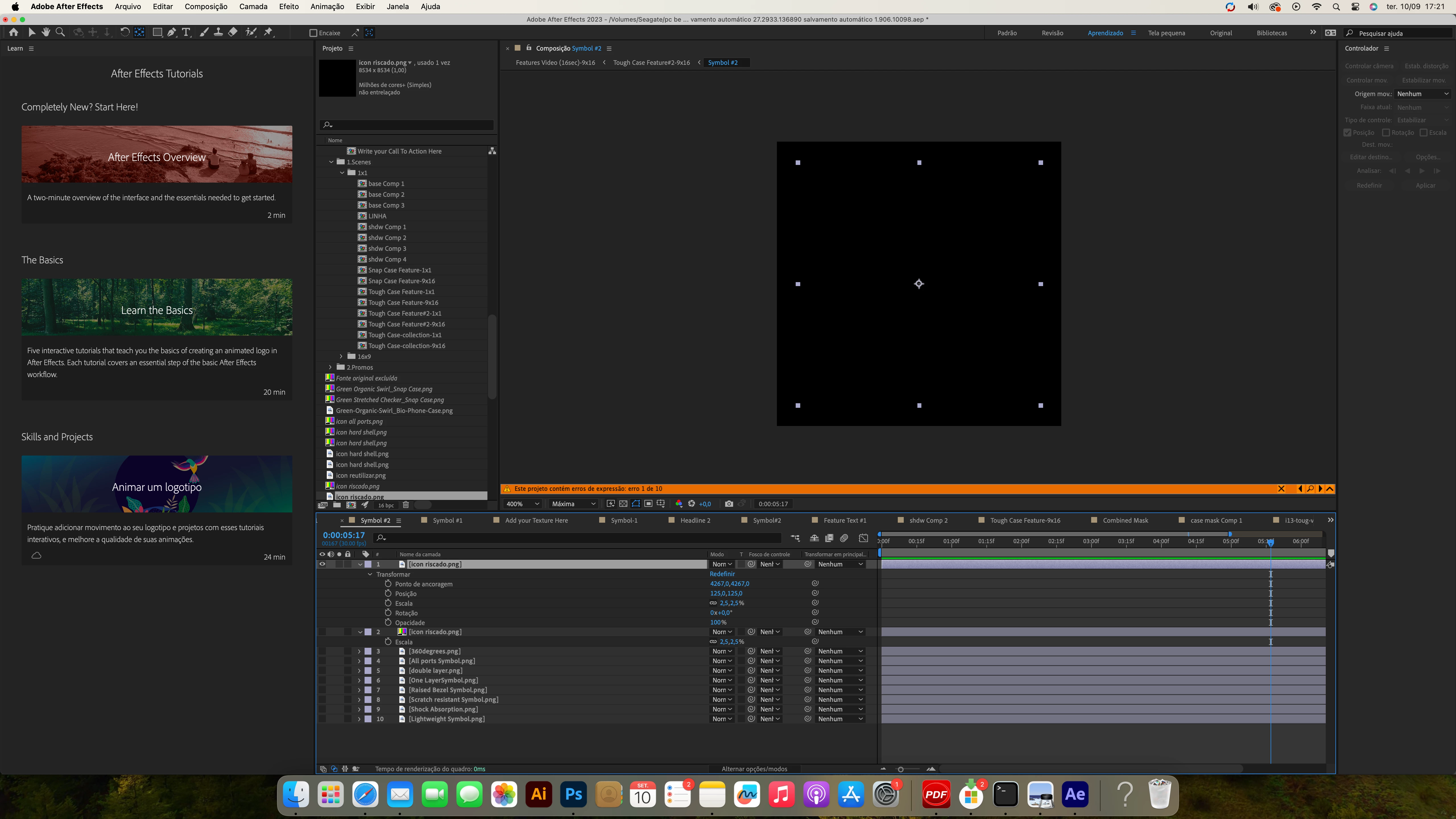Activate the Puppet Pin tool
Viewport: 1456px width, 819px height.
pos(268,32)
